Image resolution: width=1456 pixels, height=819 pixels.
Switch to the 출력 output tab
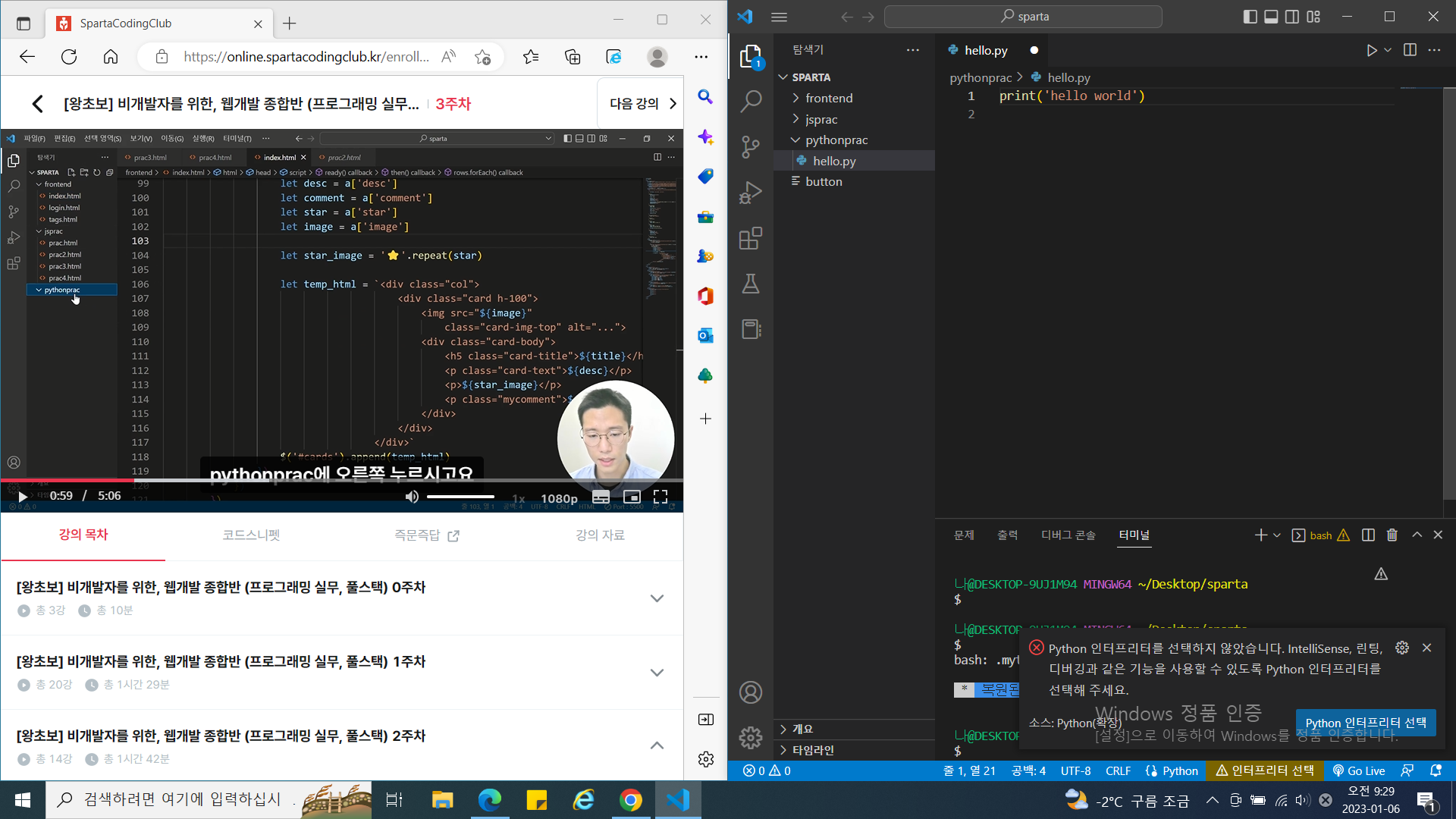1007,535
